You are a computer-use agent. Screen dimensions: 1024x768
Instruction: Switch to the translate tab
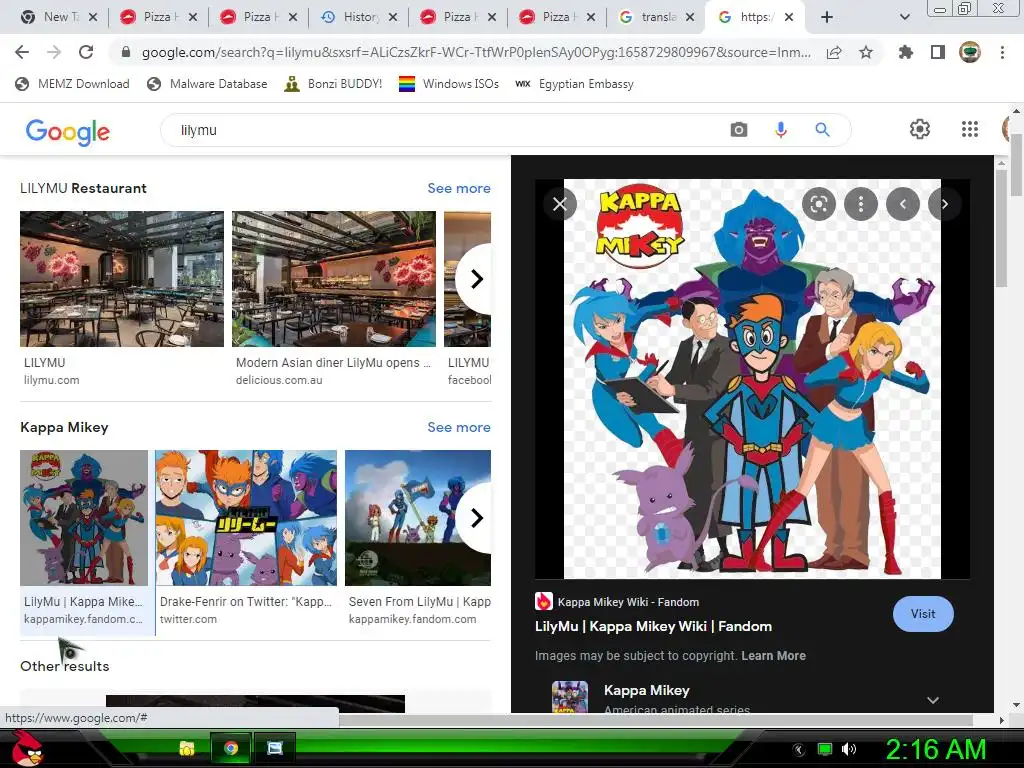click(x=656, y=18)
